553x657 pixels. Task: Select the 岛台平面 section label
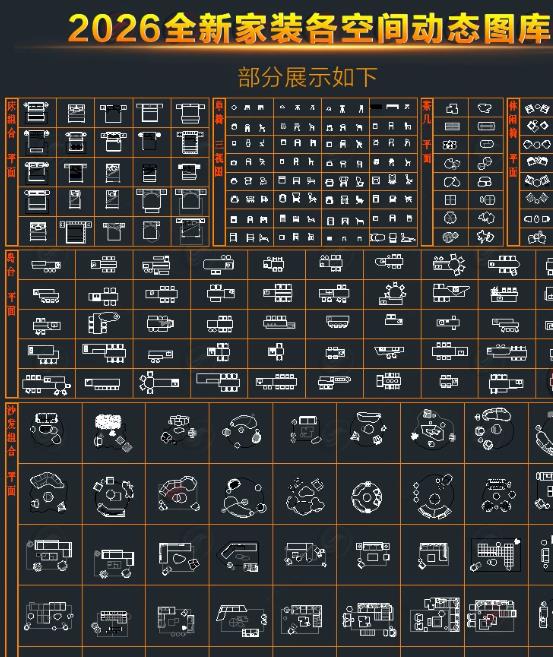[x=11, y=284]
